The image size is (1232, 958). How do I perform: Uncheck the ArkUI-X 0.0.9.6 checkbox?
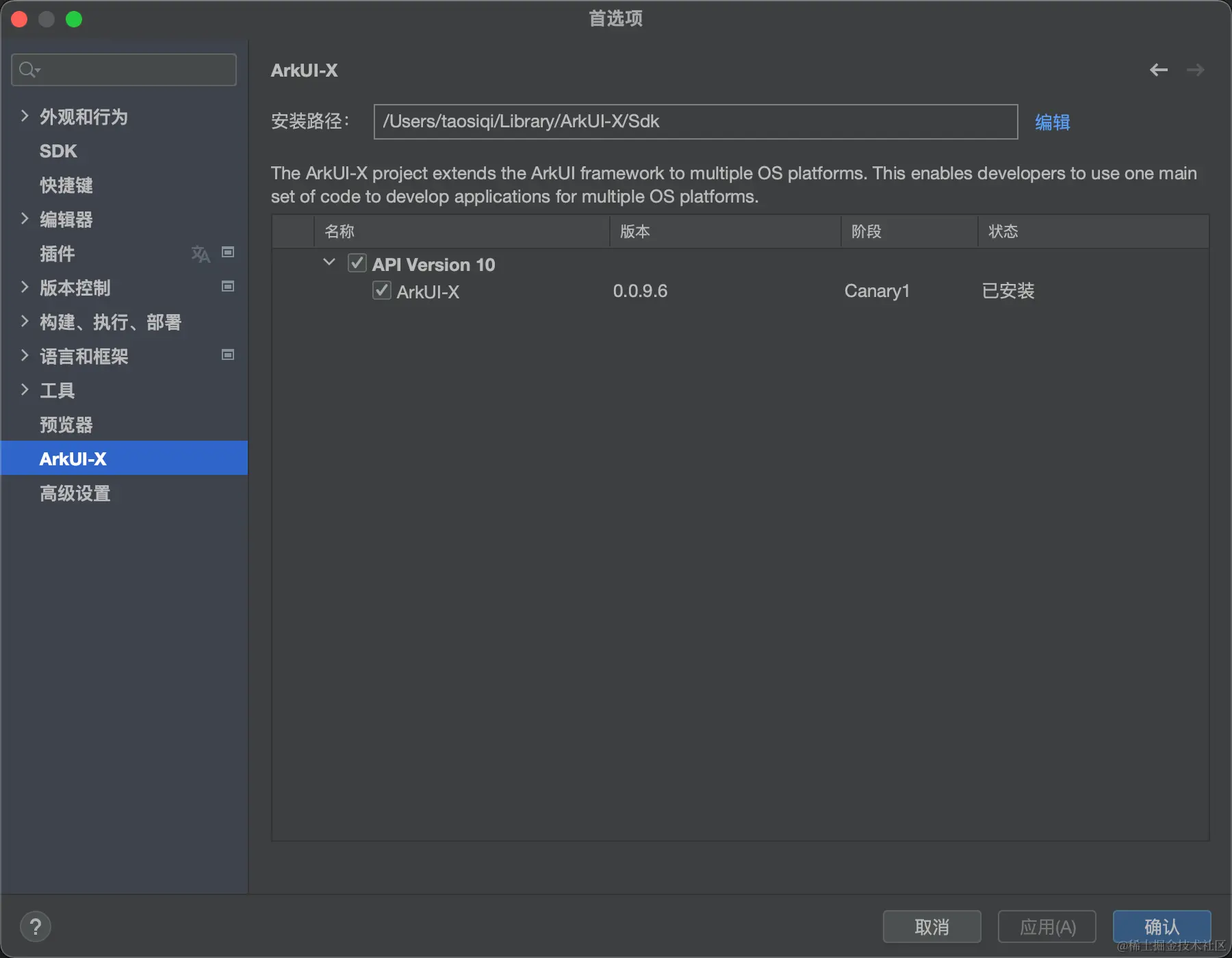(x=382, y=290)
